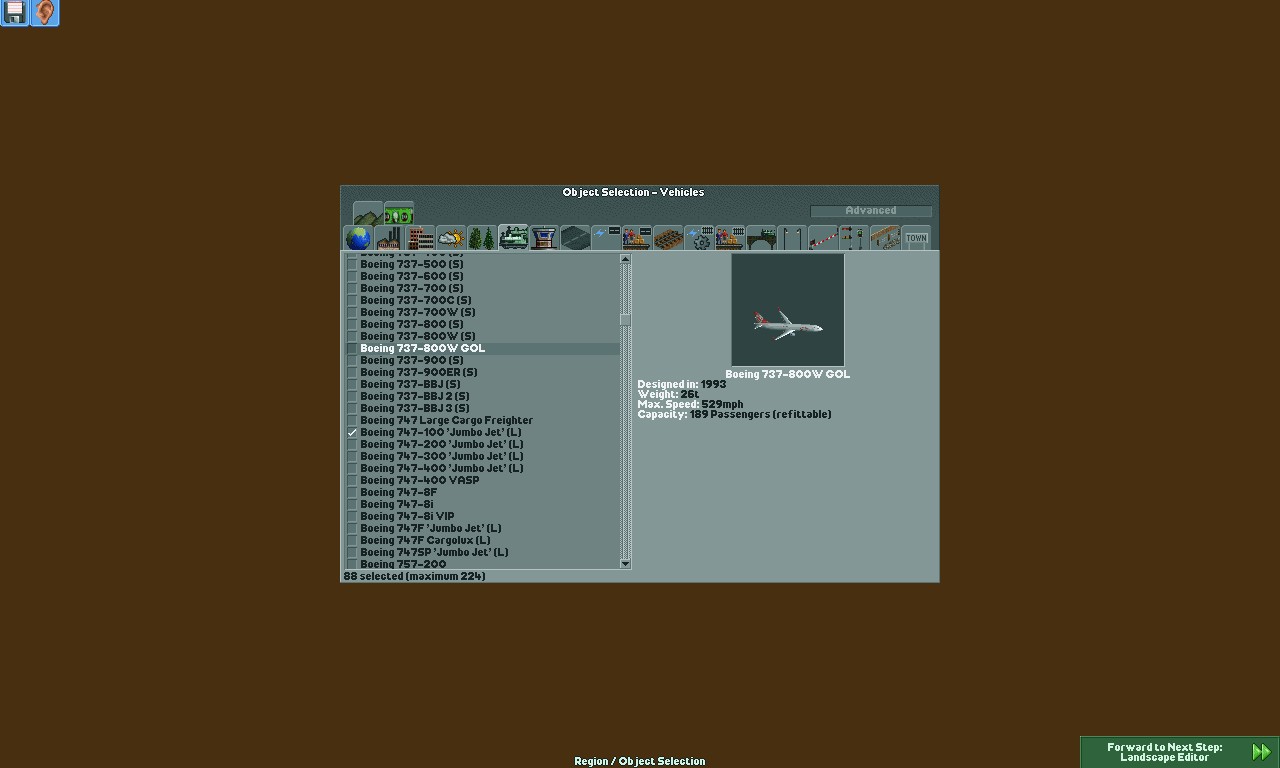Screen dimensions: 1280x768
Task: Toggle the Advanced button
Action: coord(871,211)
